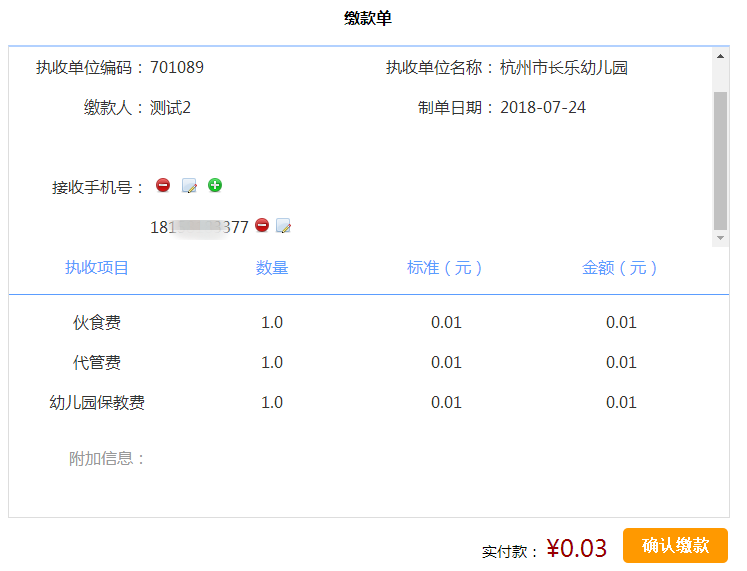Select the 金额（元） column header
The width and height of the screenshot is (747, 571).
click(x=621, y=268)
